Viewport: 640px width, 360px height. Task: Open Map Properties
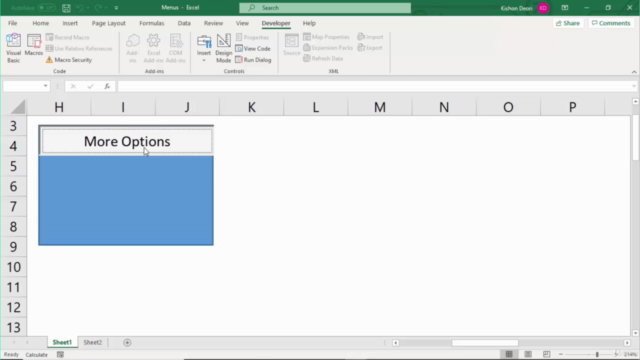coord(327,37)
